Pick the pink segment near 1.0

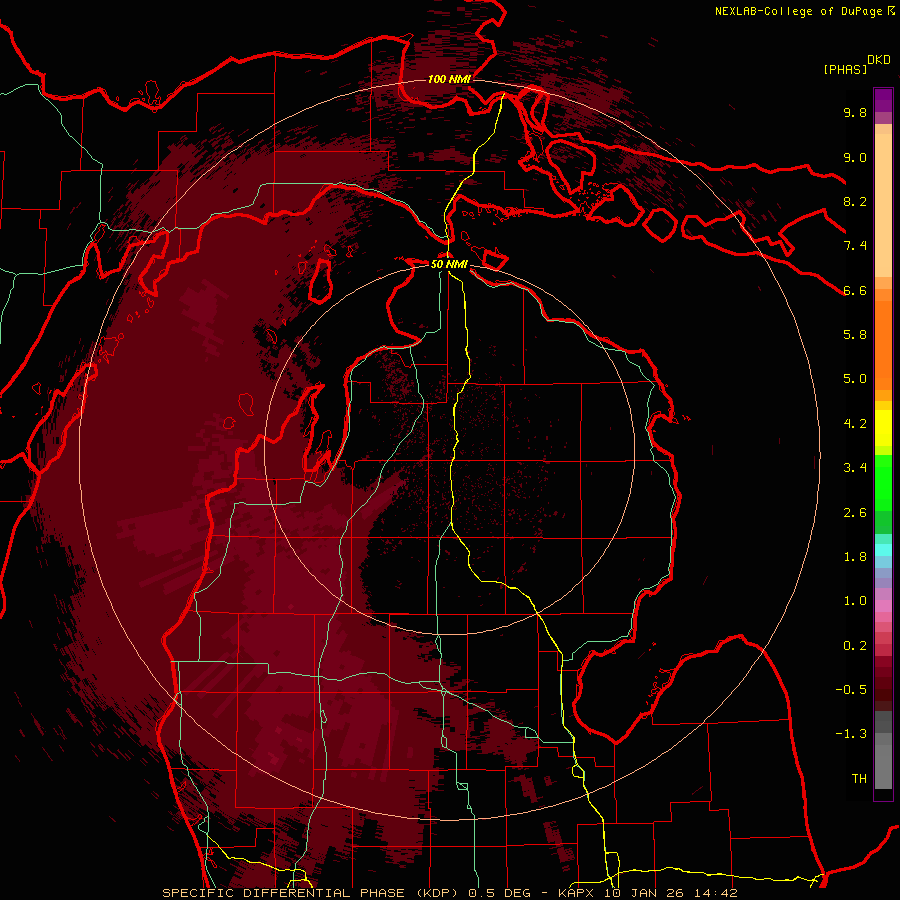tap(883, 606)
